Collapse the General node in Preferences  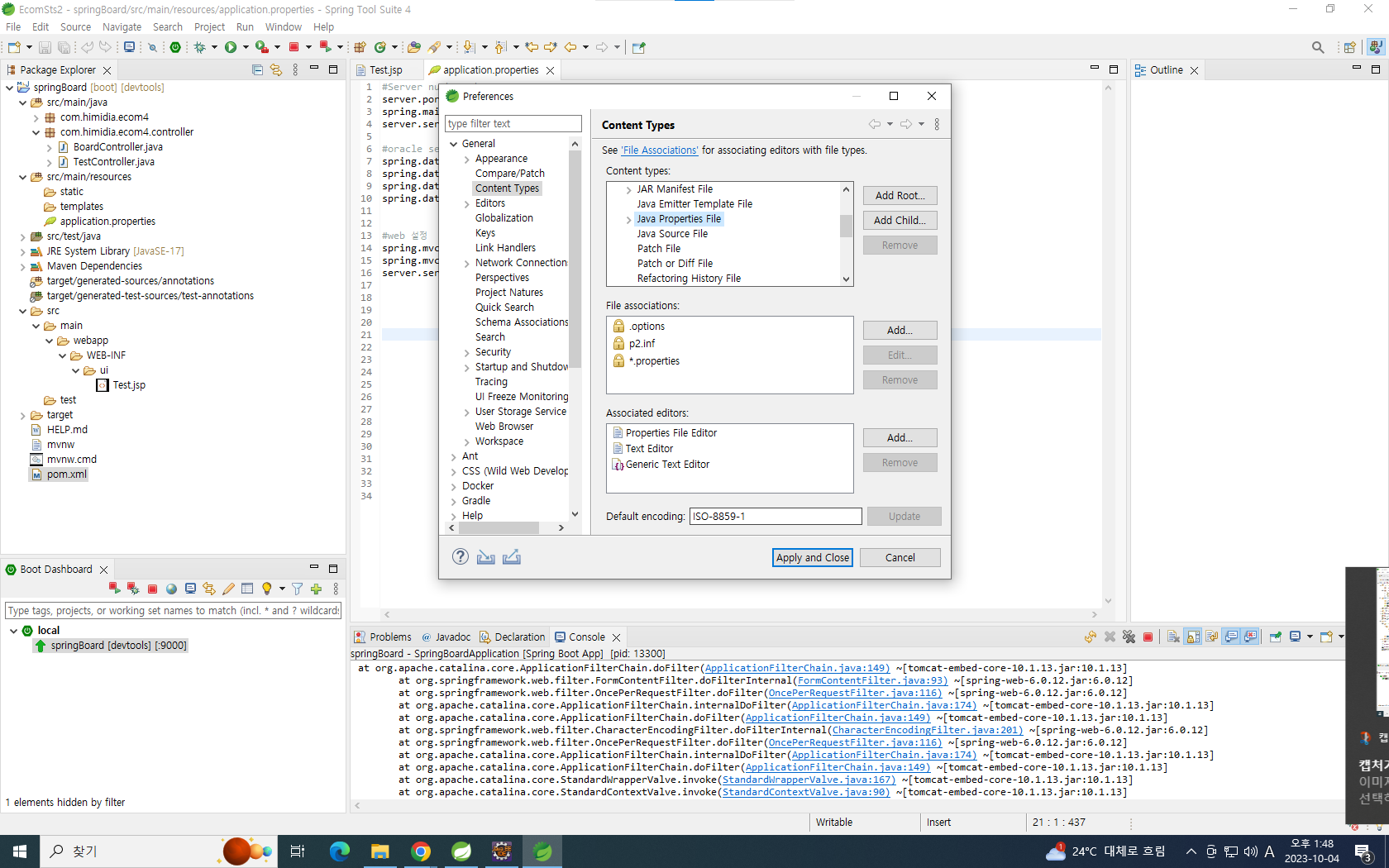coord(453,144)
